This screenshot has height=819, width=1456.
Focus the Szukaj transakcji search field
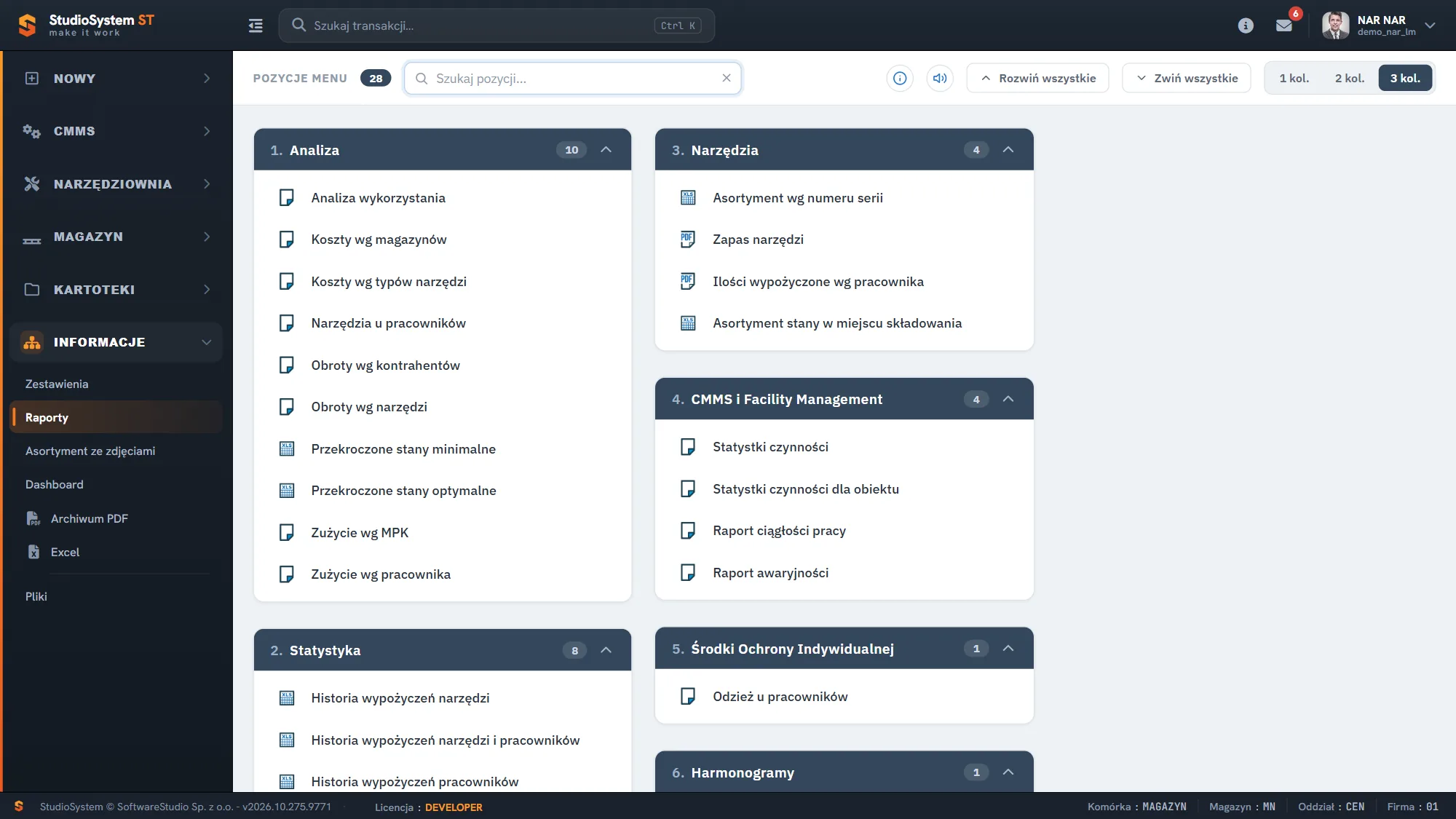[496, 25]
